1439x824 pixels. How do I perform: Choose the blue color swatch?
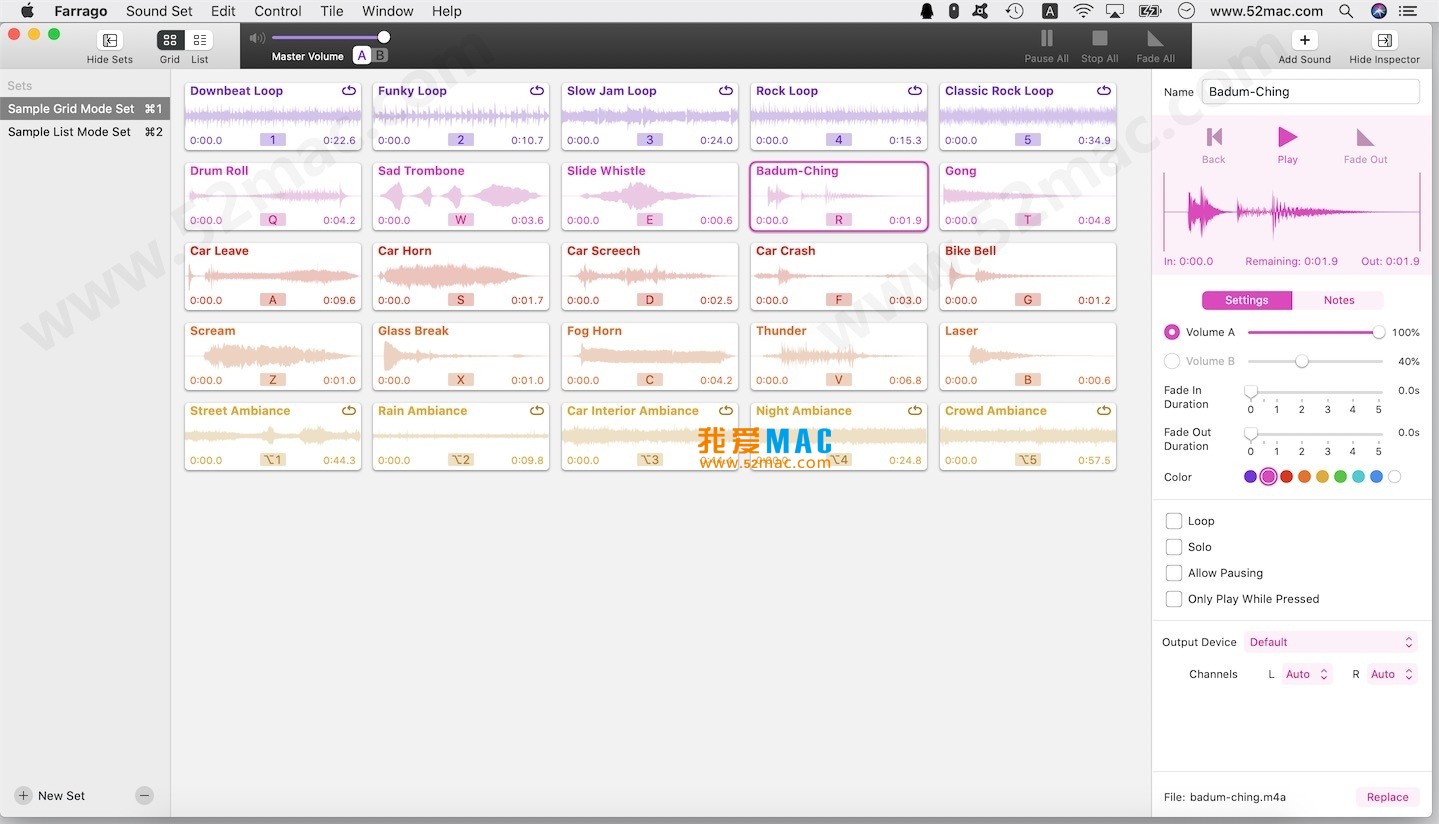coord(1376,477)
